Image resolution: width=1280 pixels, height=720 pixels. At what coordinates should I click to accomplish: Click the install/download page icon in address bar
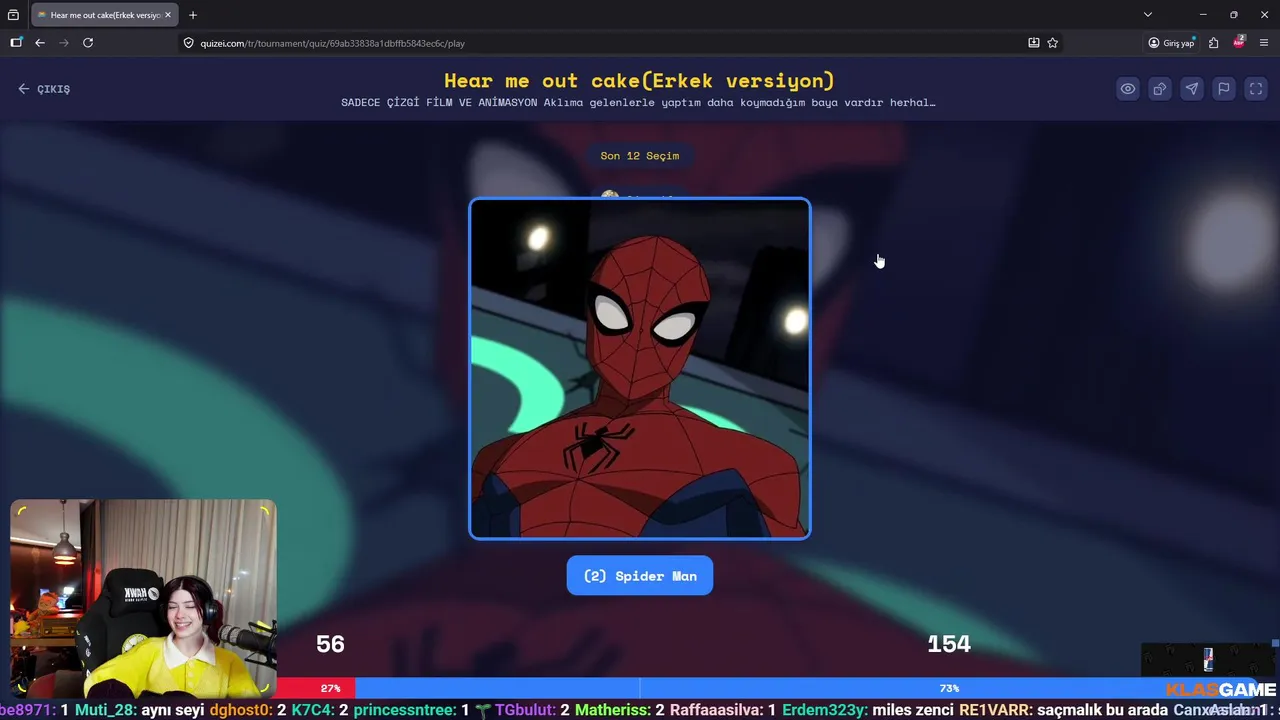click(x=1034, y=43)
